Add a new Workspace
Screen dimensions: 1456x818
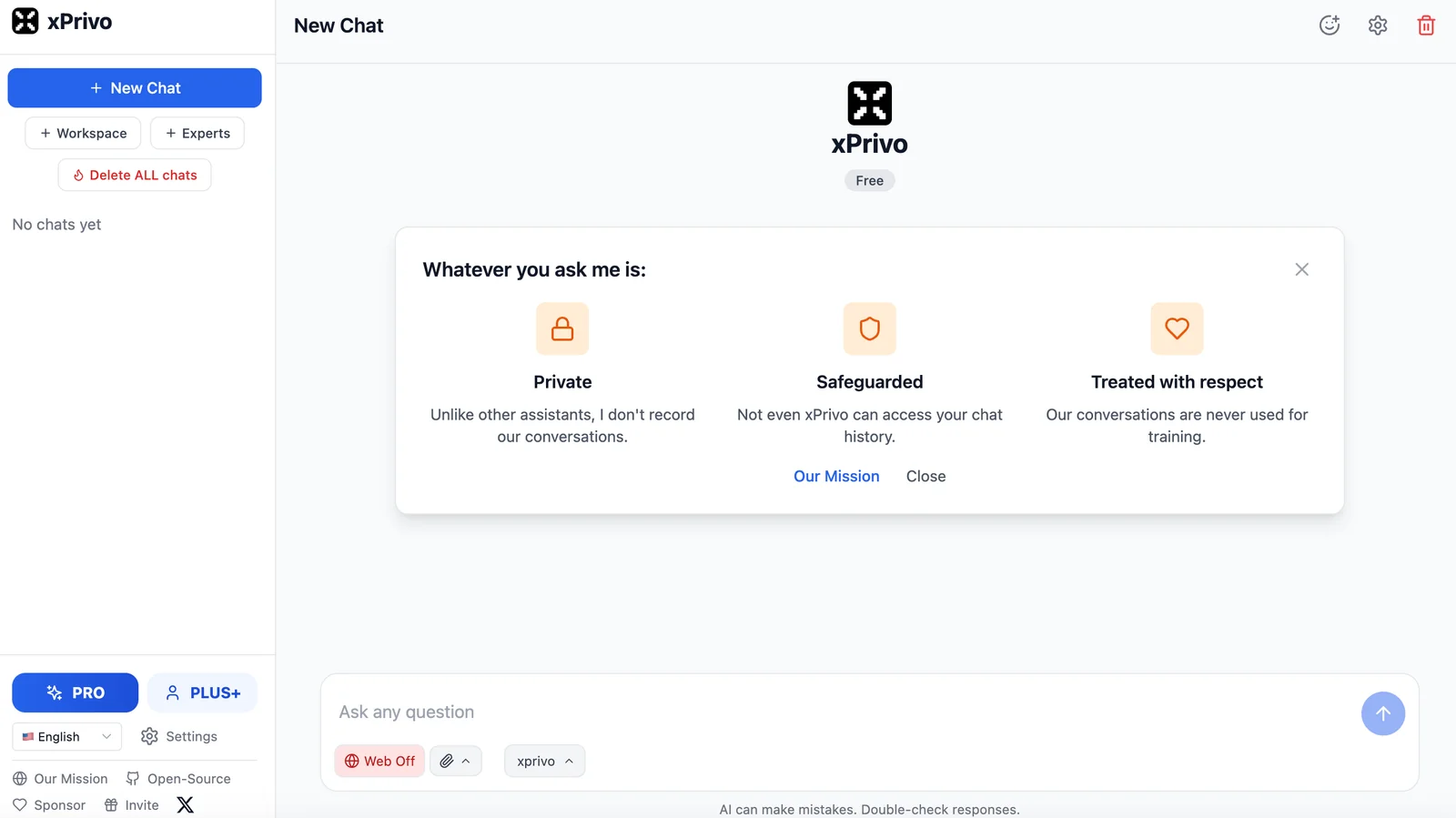tap(83, 133)
